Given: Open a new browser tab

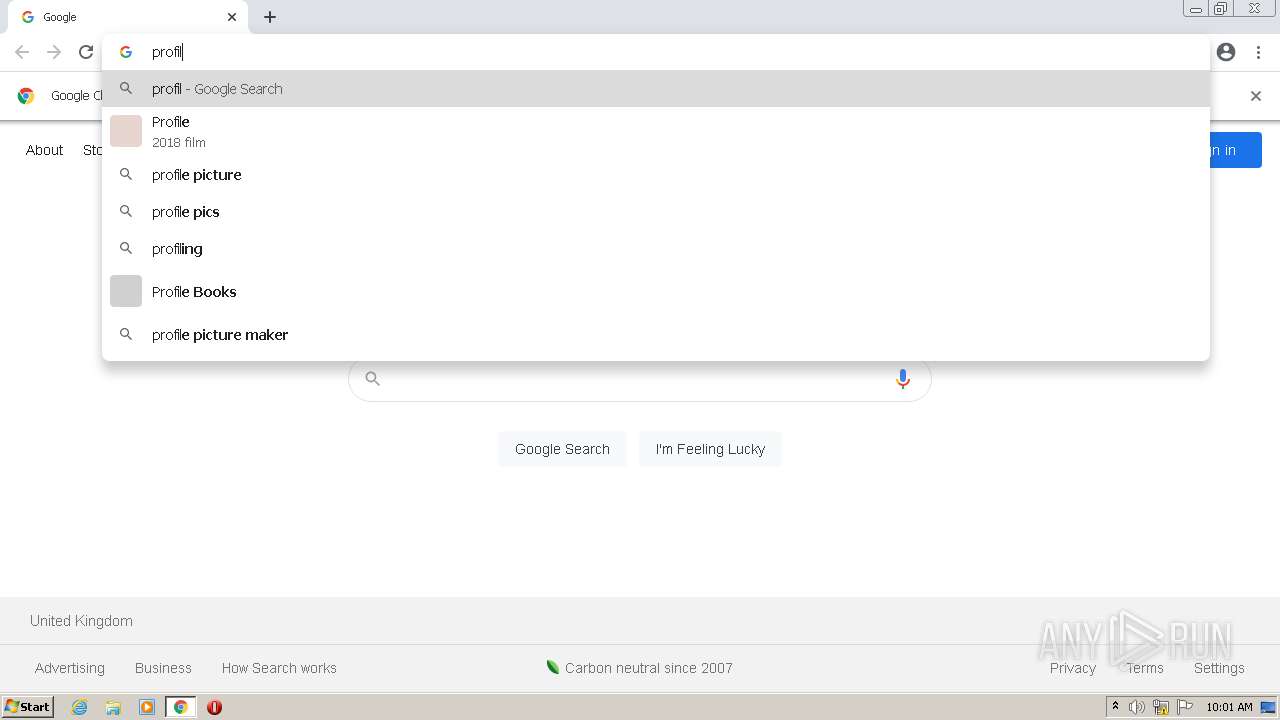Looking at the screenshot, I should (x=270, y=17).
